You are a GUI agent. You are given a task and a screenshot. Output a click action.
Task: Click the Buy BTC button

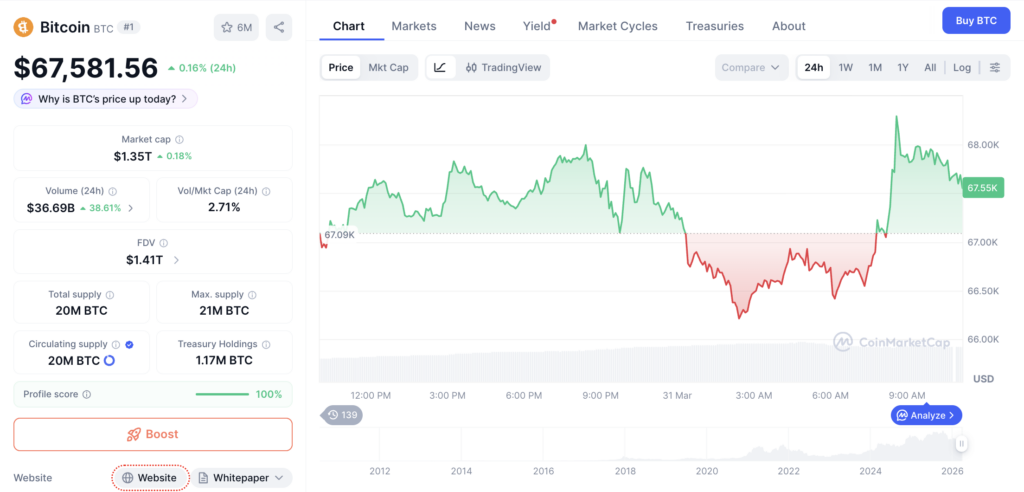click(976, 20)
